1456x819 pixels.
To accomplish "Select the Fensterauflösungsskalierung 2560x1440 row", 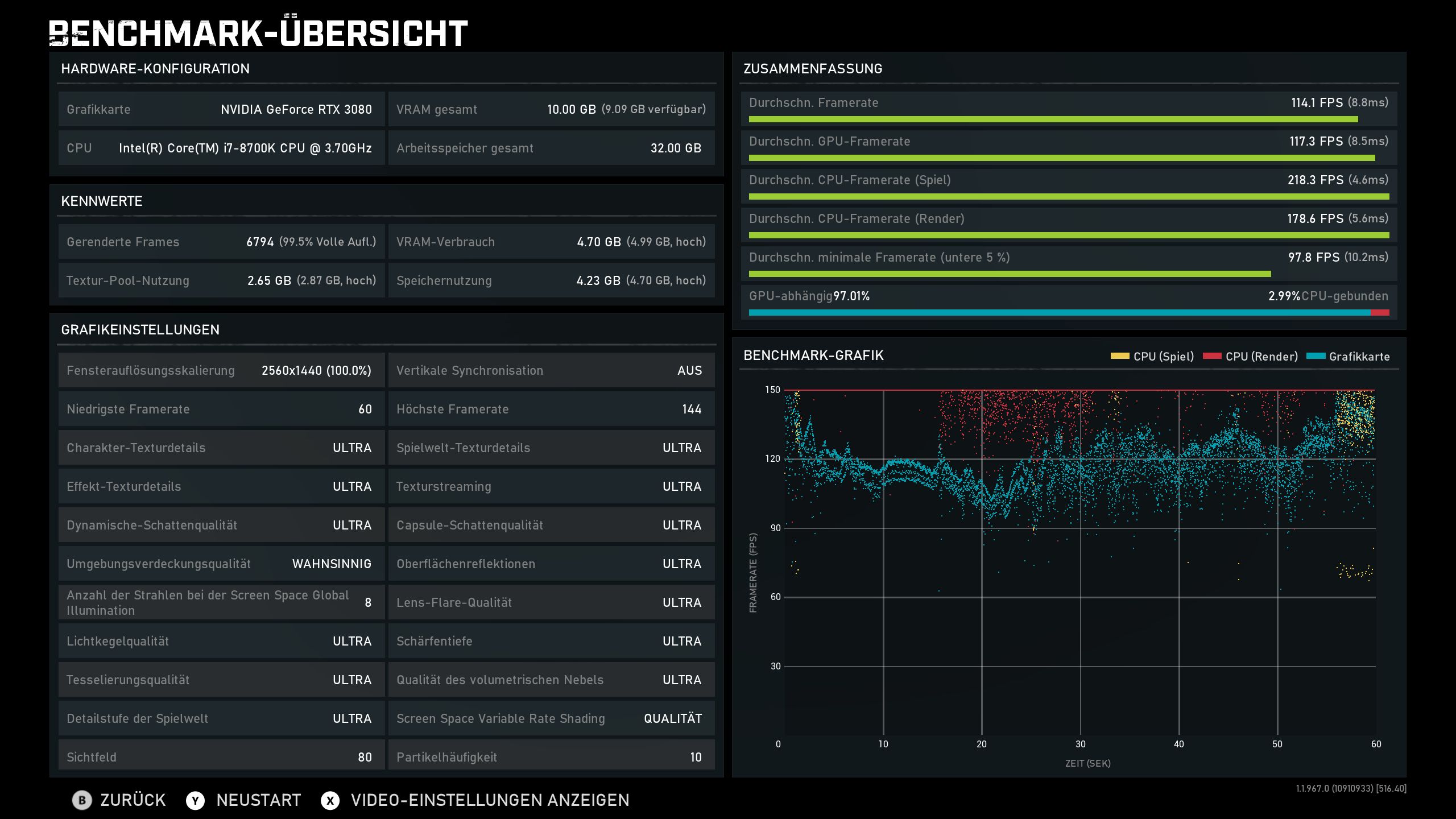I will [221, 370].
